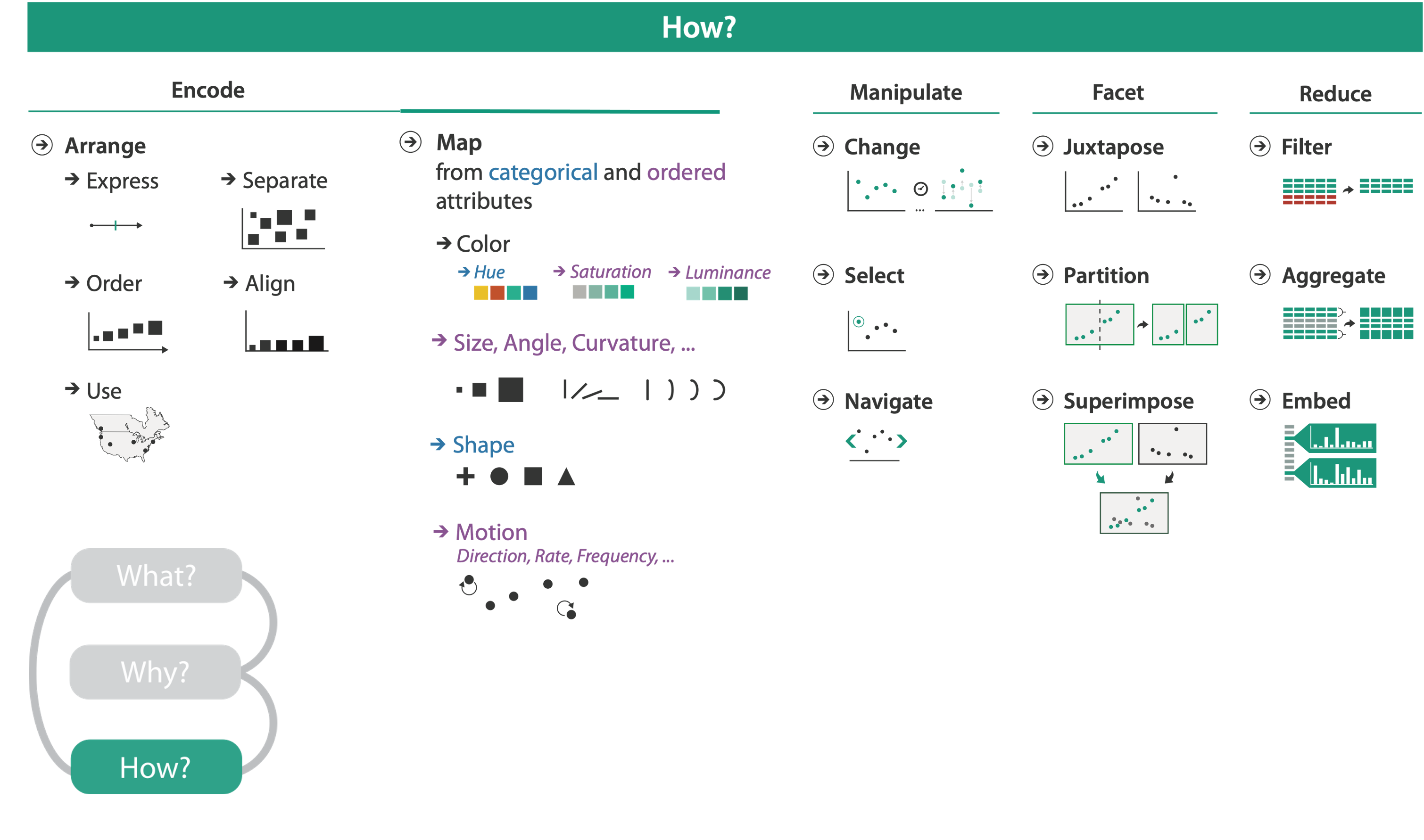Click the Order ascending bars diagram
Viewport: 1424px width, 840px height.
[x=128, y=333]
